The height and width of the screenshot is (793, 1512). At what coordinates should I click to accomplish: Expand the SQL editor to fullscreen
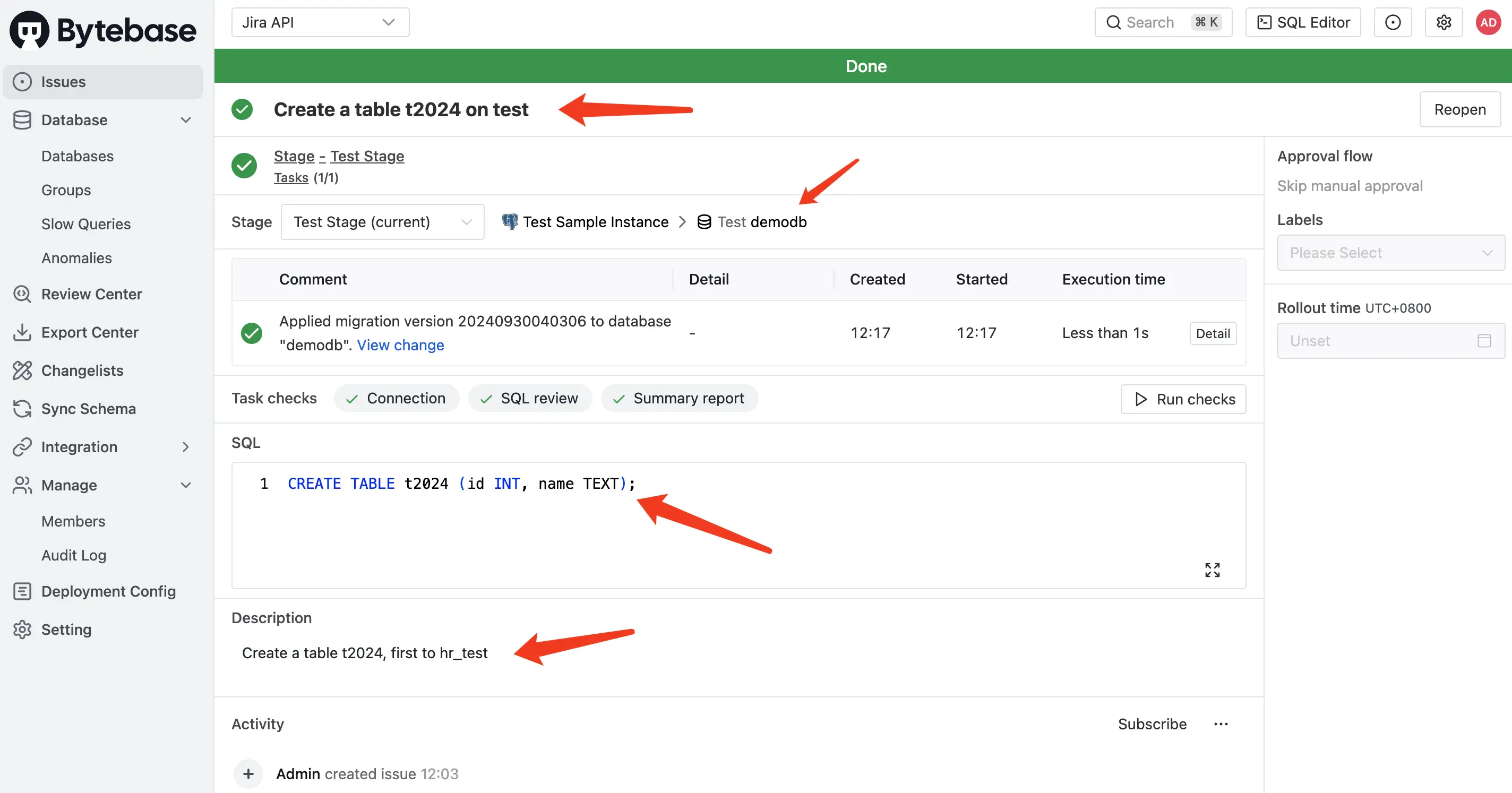(1212, 570)
